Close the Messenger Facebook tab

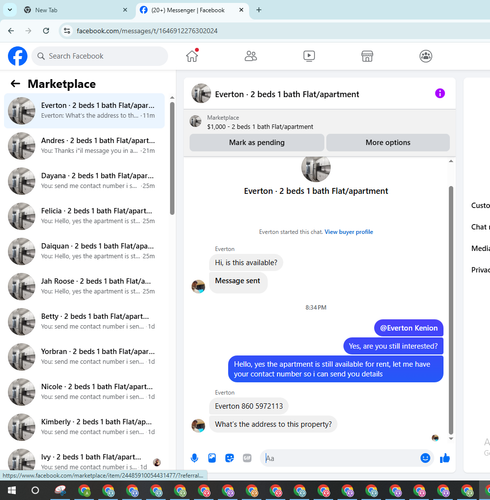pos(241,10)
